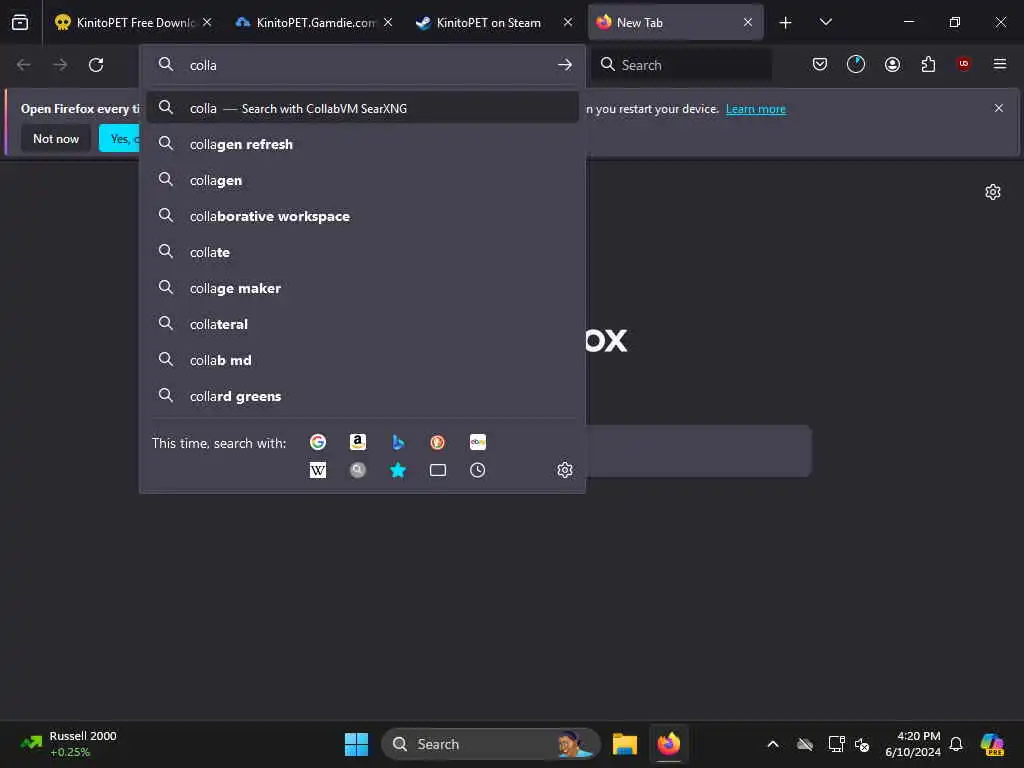Image resolution: width=1024 pixels, height=768 pixels.
Task: Open the Firefox hamburger menu
Action: 1000,64
